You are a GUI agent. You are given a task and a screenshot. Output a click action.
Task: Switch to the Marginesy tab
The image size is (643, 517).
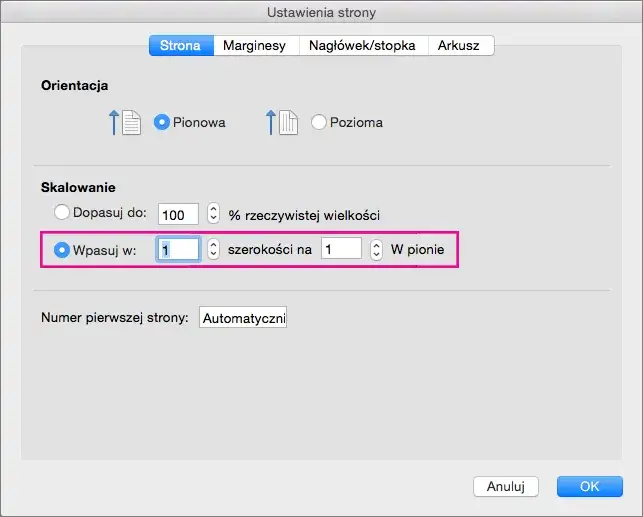click(254, 45)
